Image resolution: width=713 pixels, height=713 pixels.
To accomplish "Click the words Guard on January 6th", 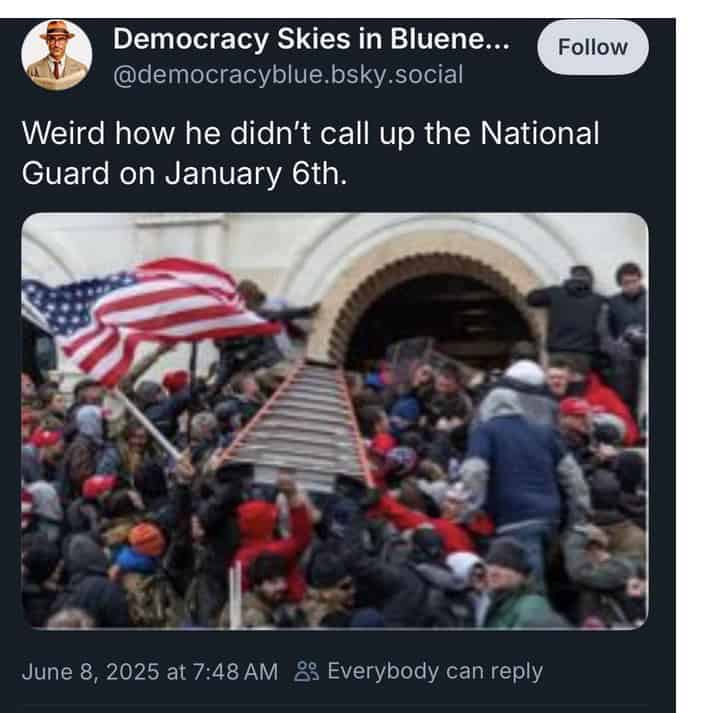I will 184,174.
